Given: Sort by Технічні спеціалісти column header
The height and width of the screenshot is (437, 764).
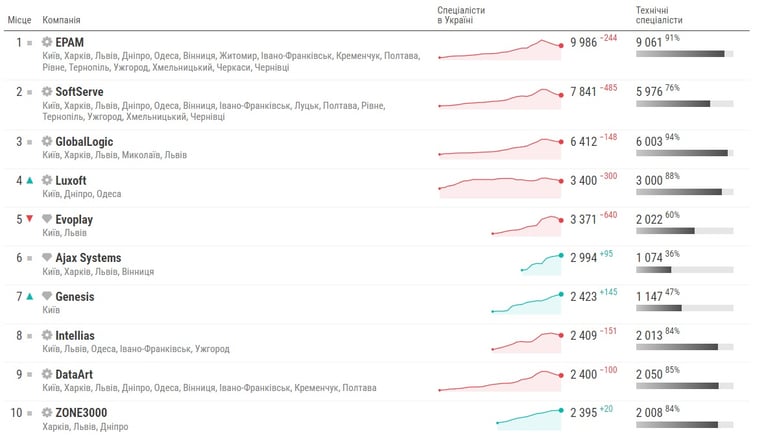Looking at the screenshot, I should click(659, 15).
